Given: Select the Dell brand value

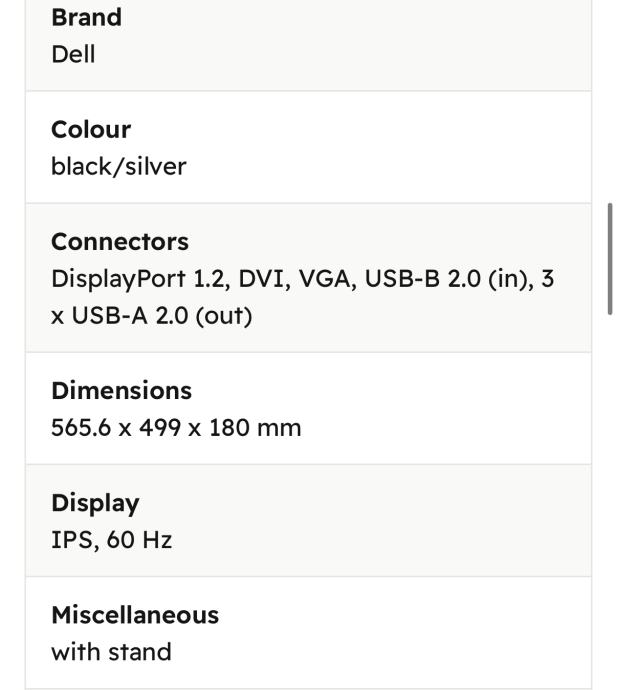Looking at the screenshot, I should (x=73, y=54).
